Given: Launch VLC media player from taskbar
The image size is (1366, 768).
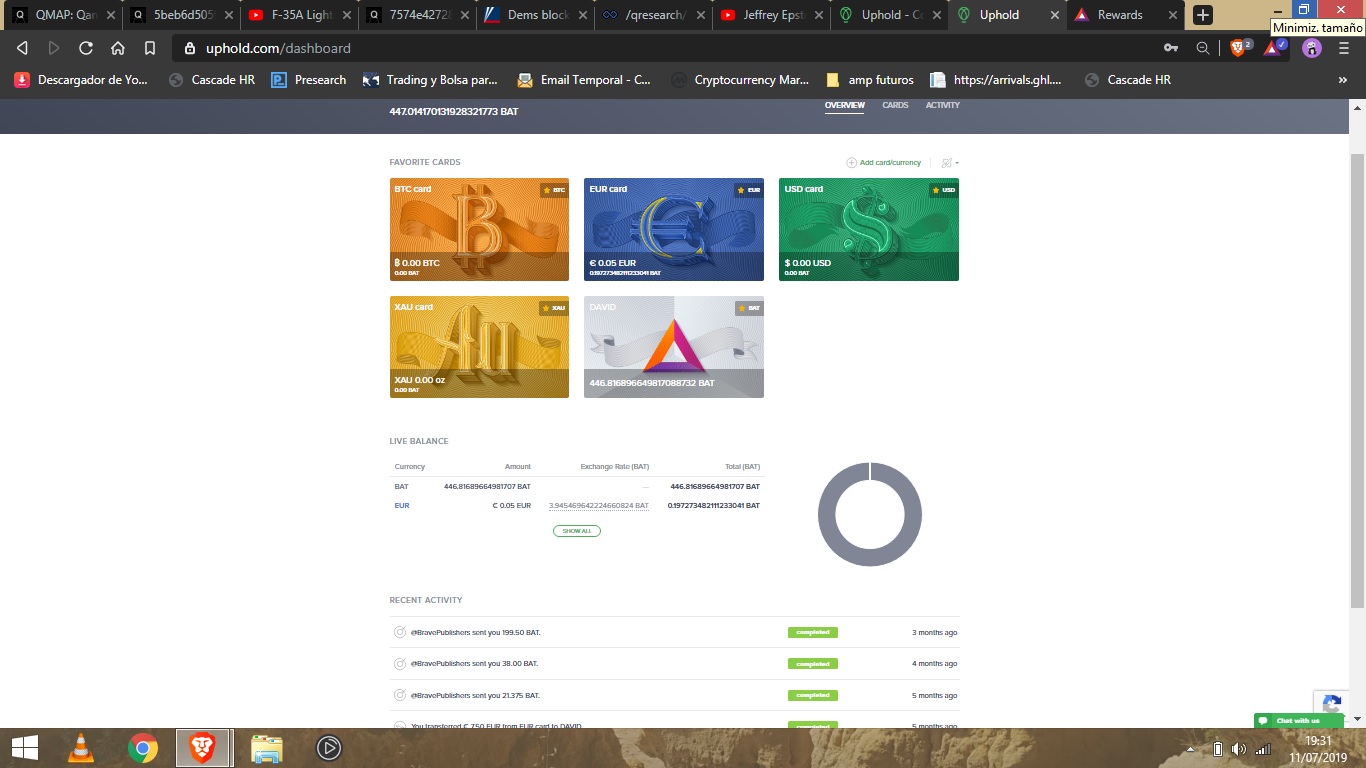Looking at the screenshot, I should point(82,747).
